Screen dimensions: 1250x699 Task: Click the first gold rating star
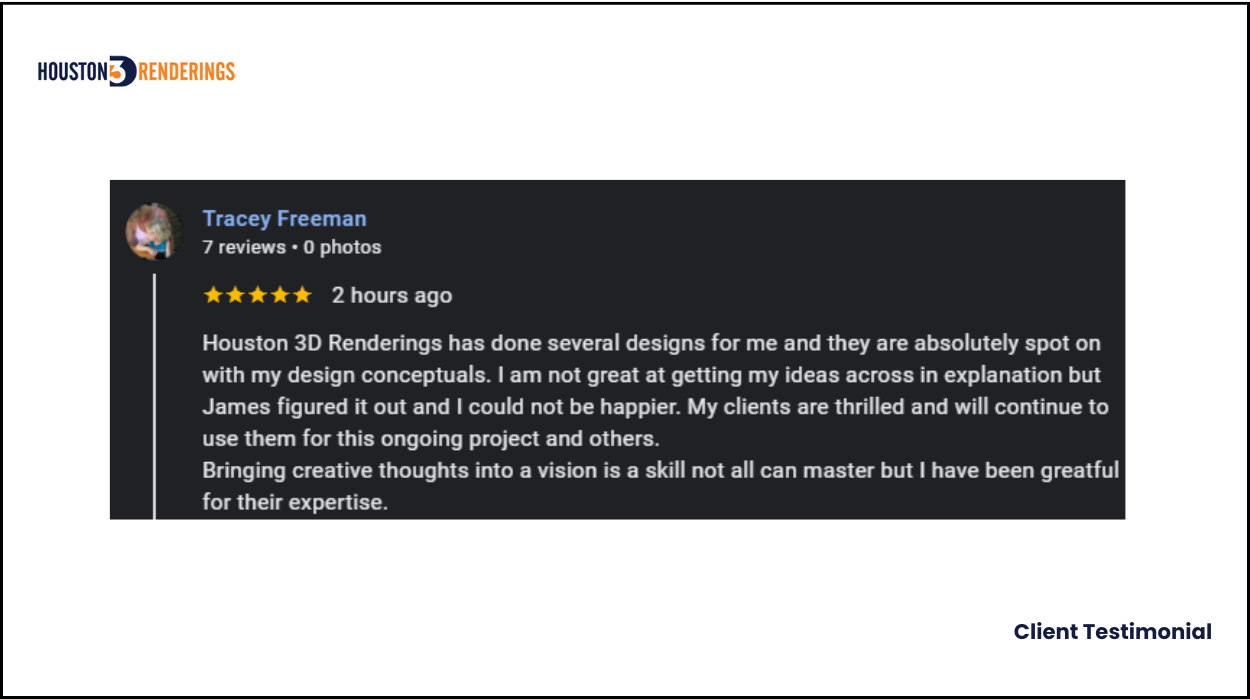tap(212, 295)
